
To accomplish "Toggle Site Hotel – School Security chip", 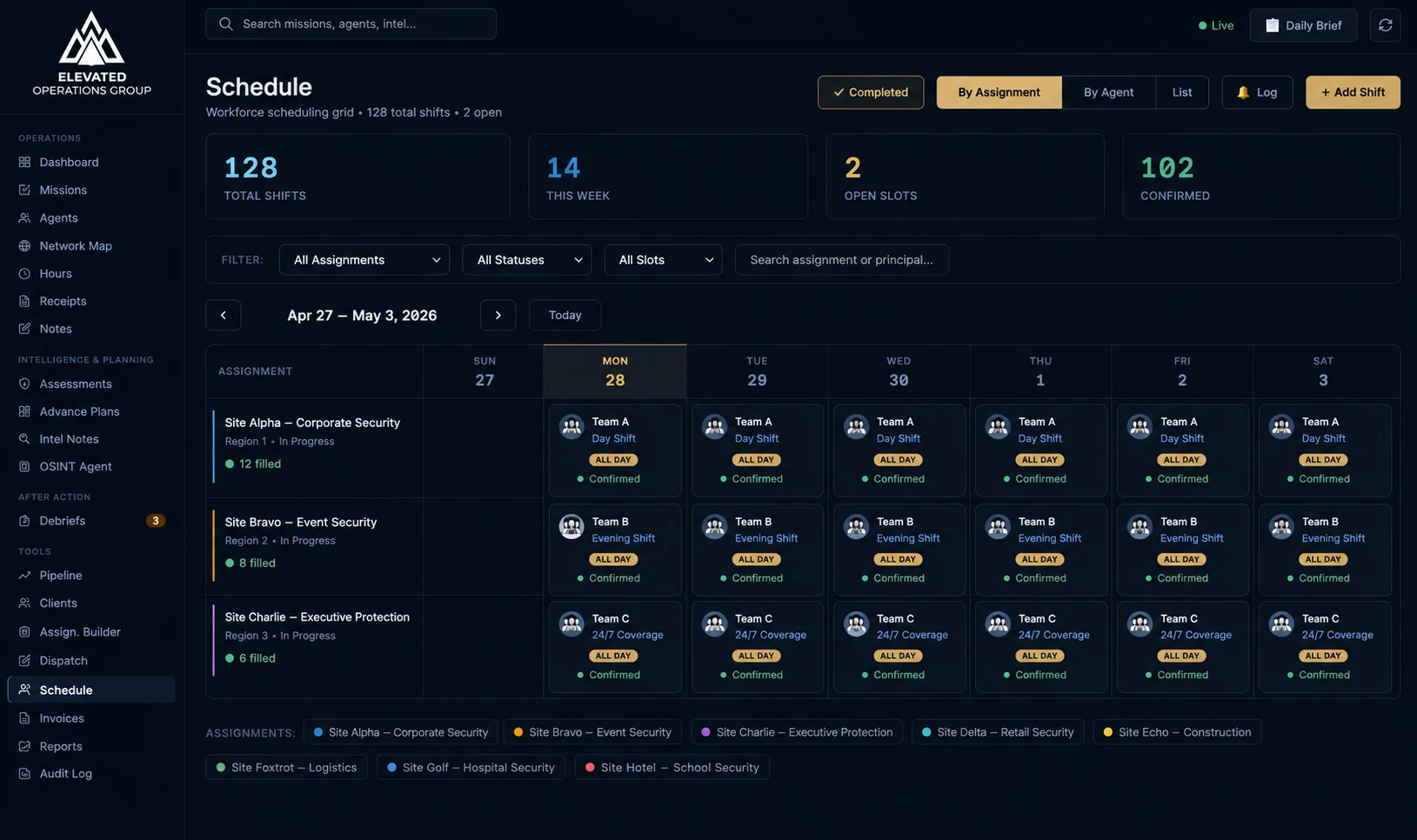I will (672, 768).
